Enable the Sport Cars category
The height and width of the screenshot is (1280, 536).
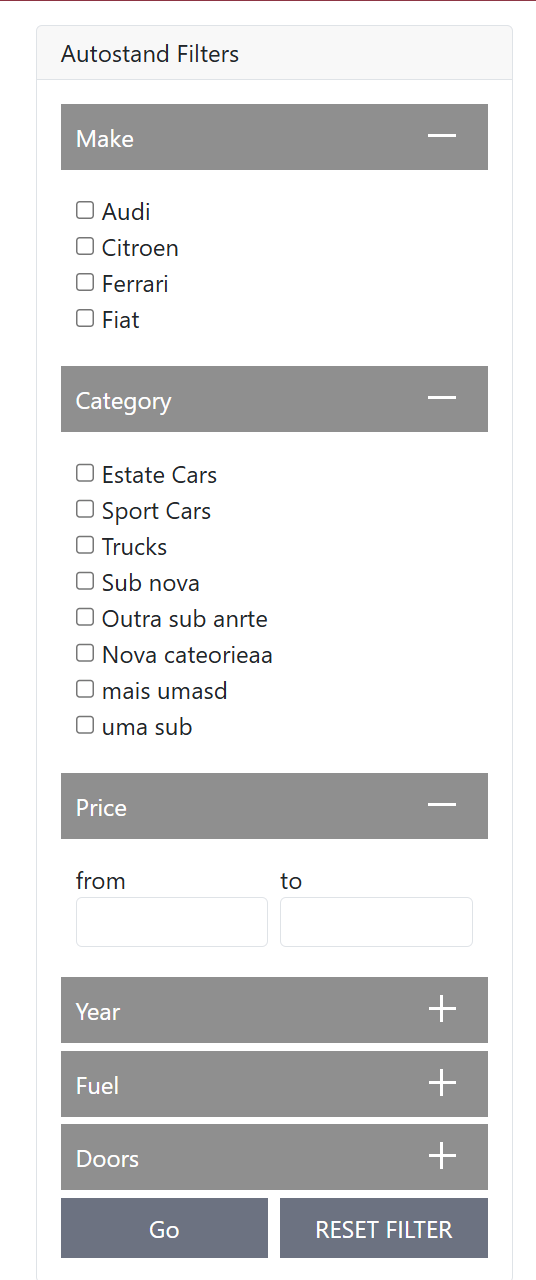click(85, 509)
